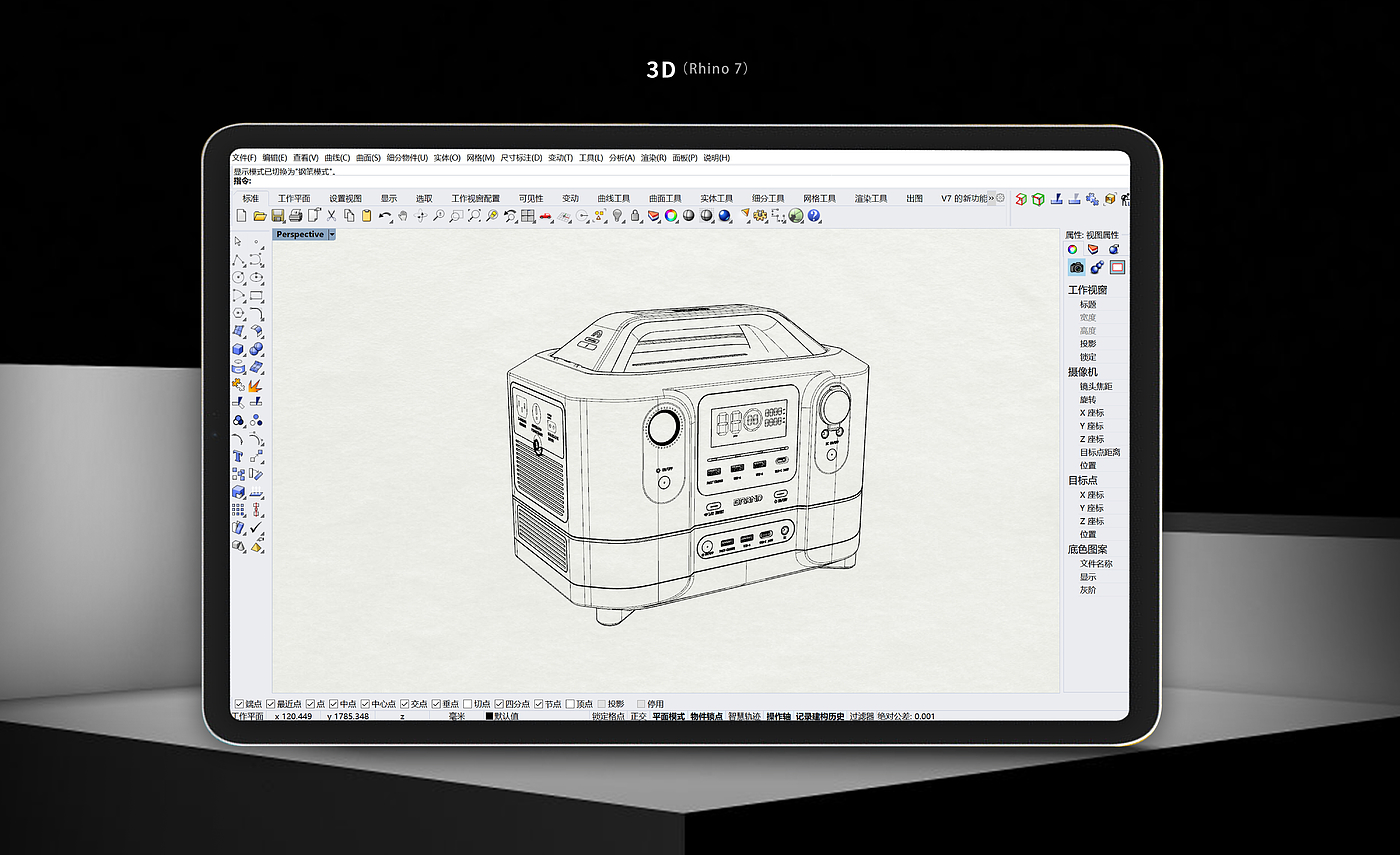1400x855 pixels.
Task: Enable the 顶点 osnap checkbox
Action: tap(568, 704)
